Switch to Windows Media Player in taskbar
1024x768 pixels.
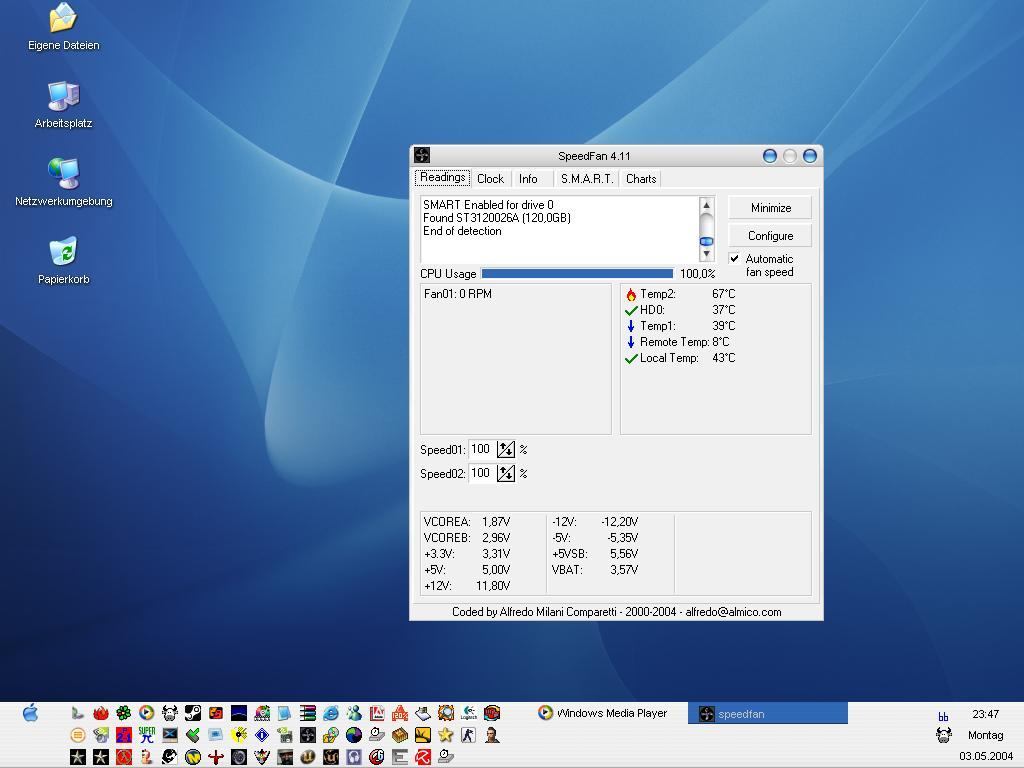pos(603,713)
